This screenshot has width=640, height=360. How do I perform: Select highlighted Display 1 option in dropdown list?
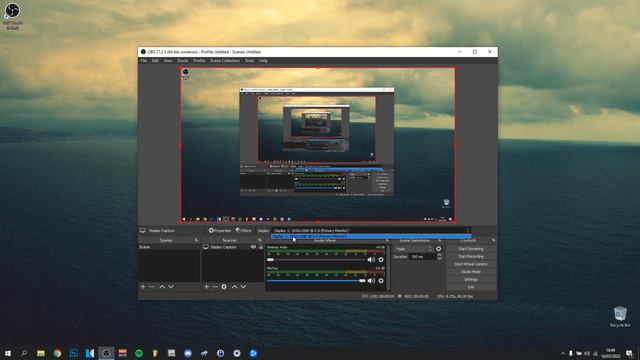(x=371, y=236)
